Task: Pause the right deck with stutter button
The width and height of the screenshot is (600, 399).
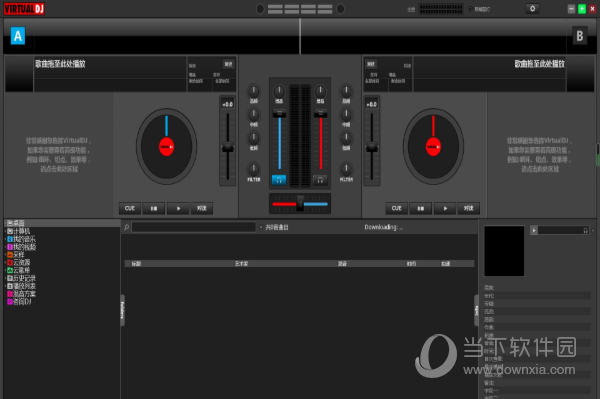Action: 421,208
